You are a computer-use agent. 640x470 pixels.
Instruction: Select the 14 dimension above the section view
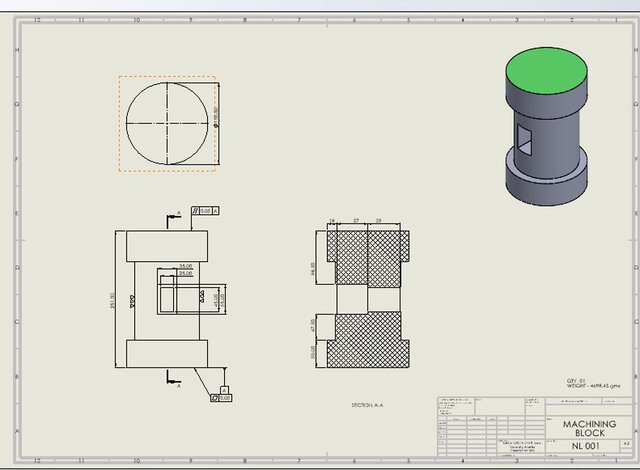pos(332,221)
